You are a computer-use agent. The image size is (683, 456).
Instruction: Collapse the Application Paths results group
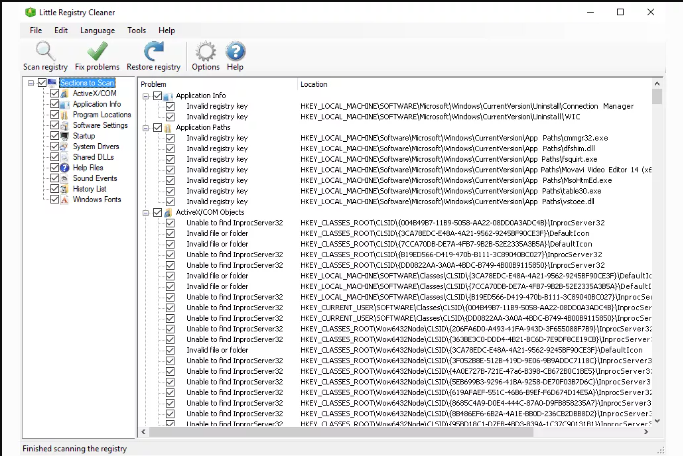click(146, 128)
